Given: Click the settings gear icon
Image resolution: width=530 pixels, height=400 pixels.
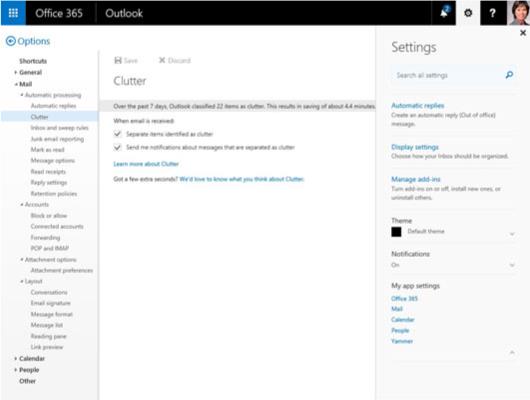Looking at the screenshot, I should click(x=468, y=13).
